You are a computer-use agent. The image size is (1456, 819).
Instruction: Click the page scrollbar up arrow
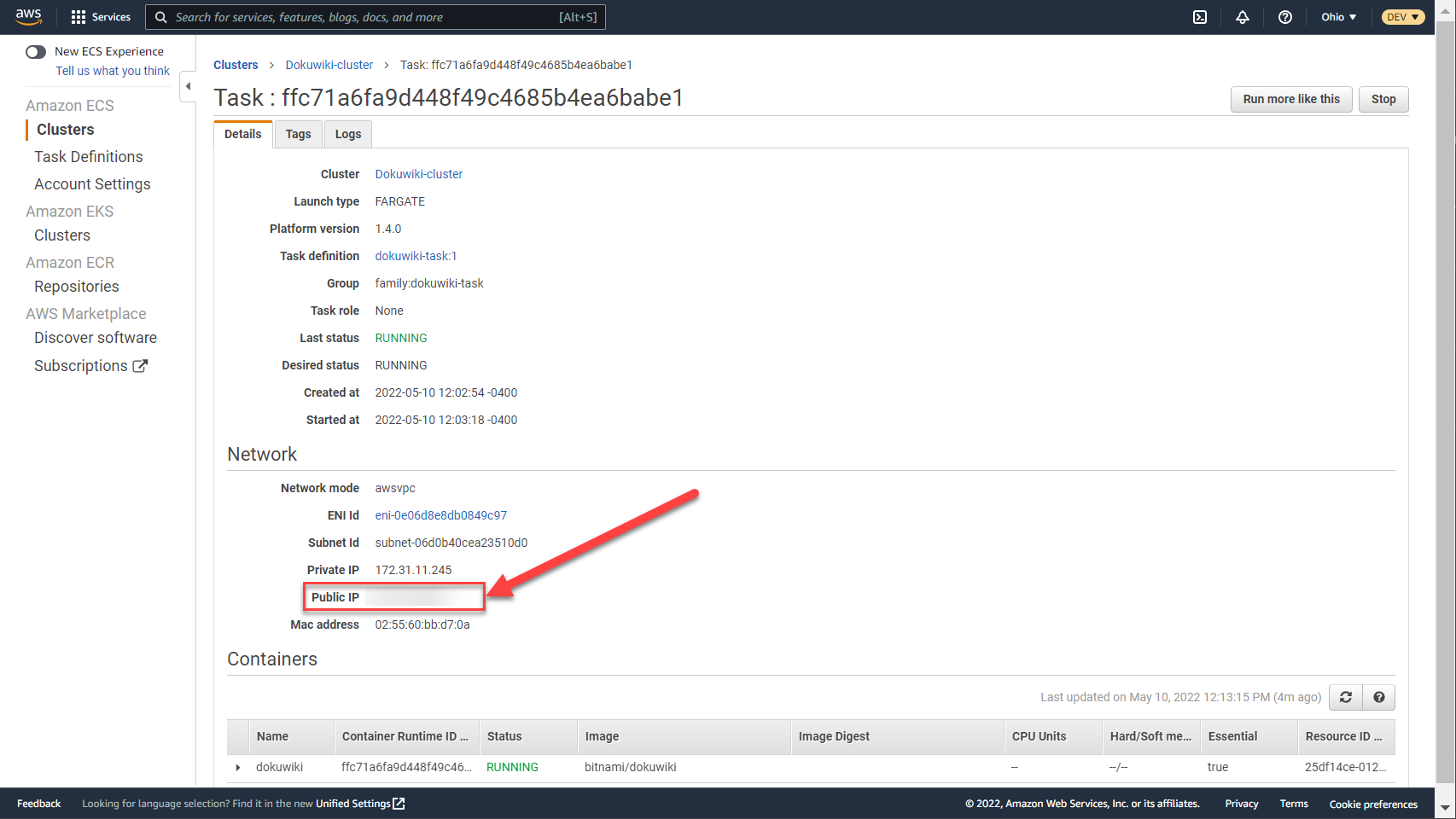[1445, 10]
